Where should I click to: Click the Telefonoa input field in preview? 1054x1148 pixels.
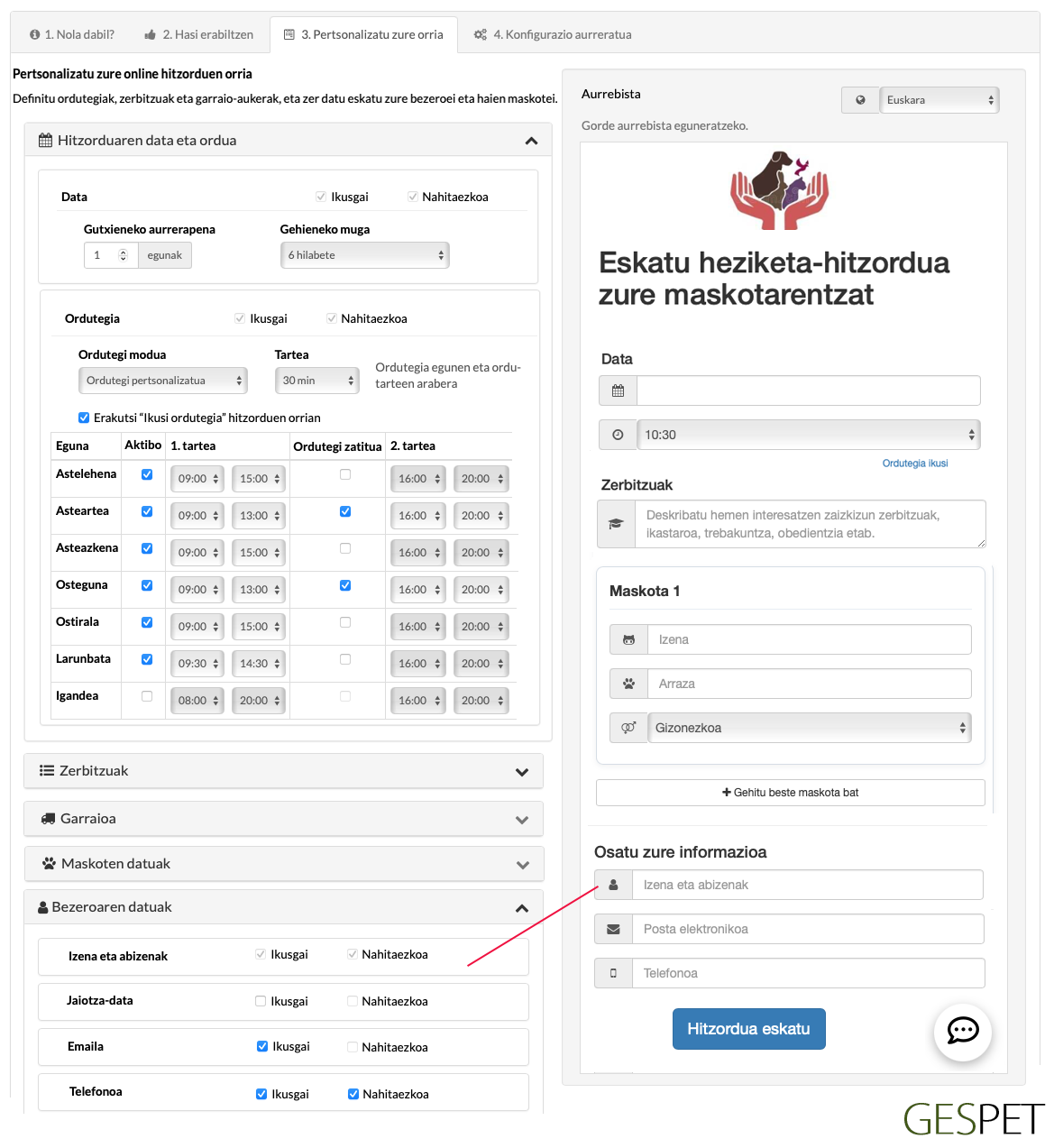[809, 973]
